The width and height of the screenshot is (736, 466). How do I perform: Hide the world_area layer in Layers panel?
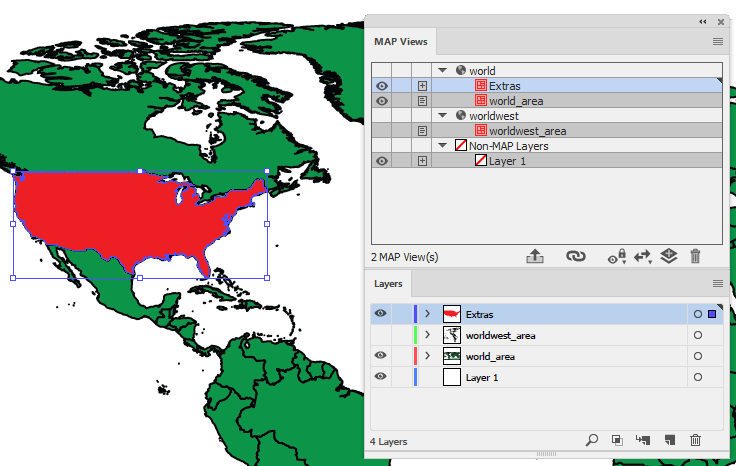click(381, 356)
